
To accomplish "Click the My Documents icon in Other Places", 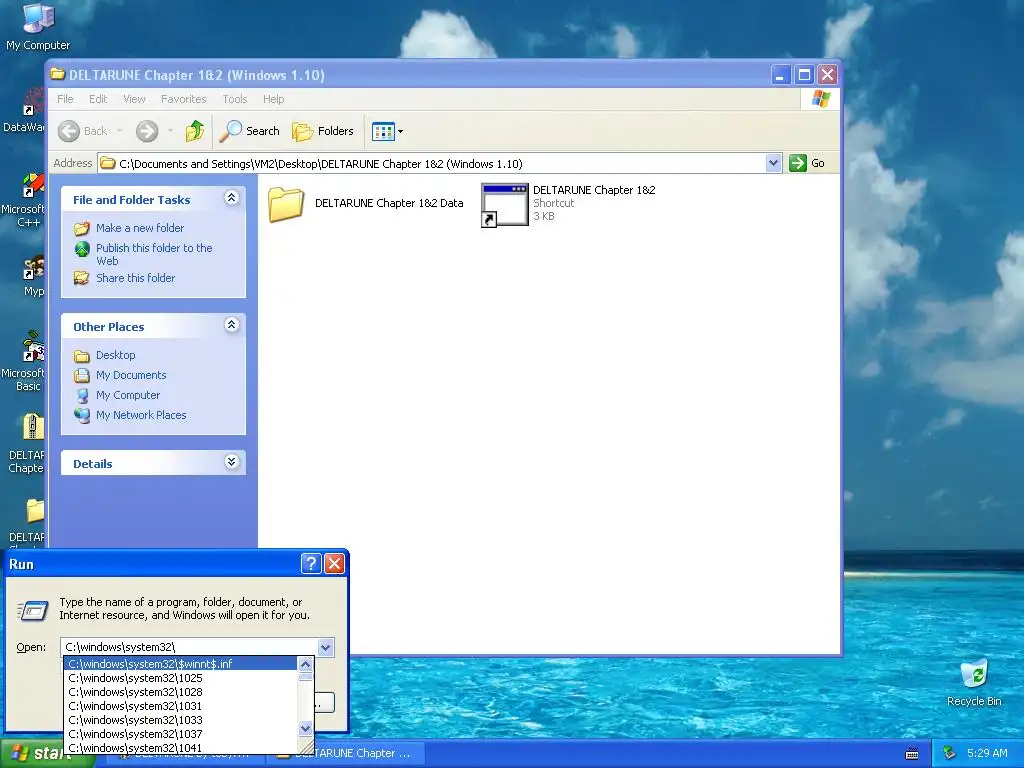I will pos(82,376).
